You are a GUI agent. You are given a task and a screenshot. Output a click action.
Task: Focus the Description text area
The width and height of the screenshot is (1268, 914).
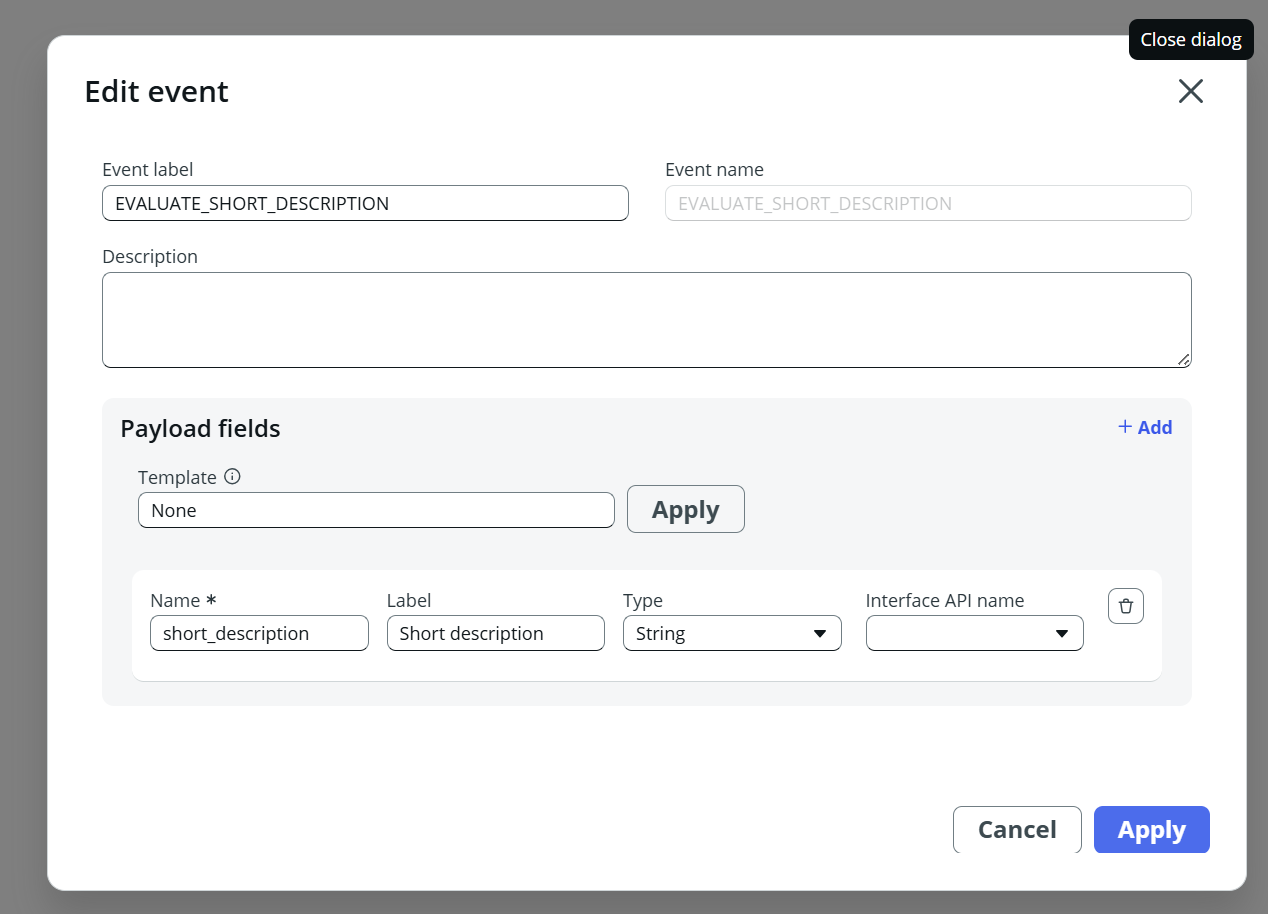[646, 320]
